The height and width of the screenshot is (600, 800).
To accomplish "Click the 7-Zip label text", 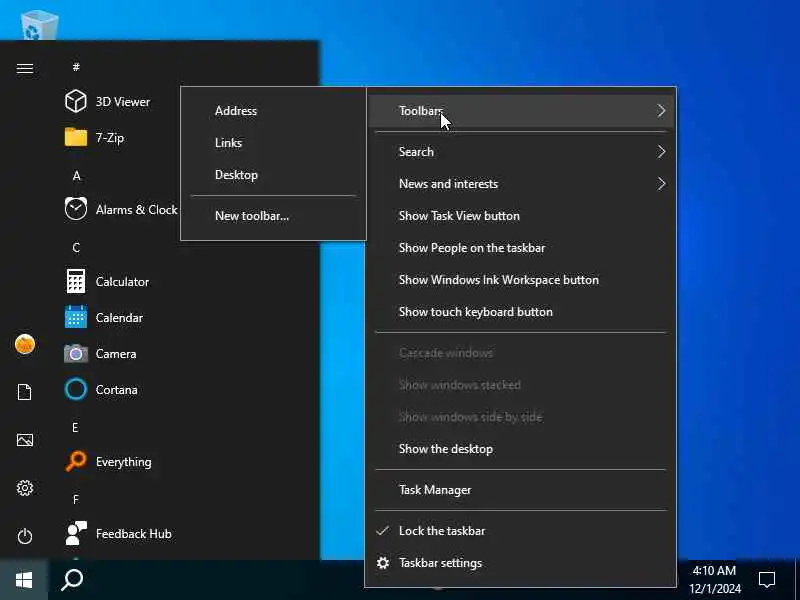I will click(110, 138).
